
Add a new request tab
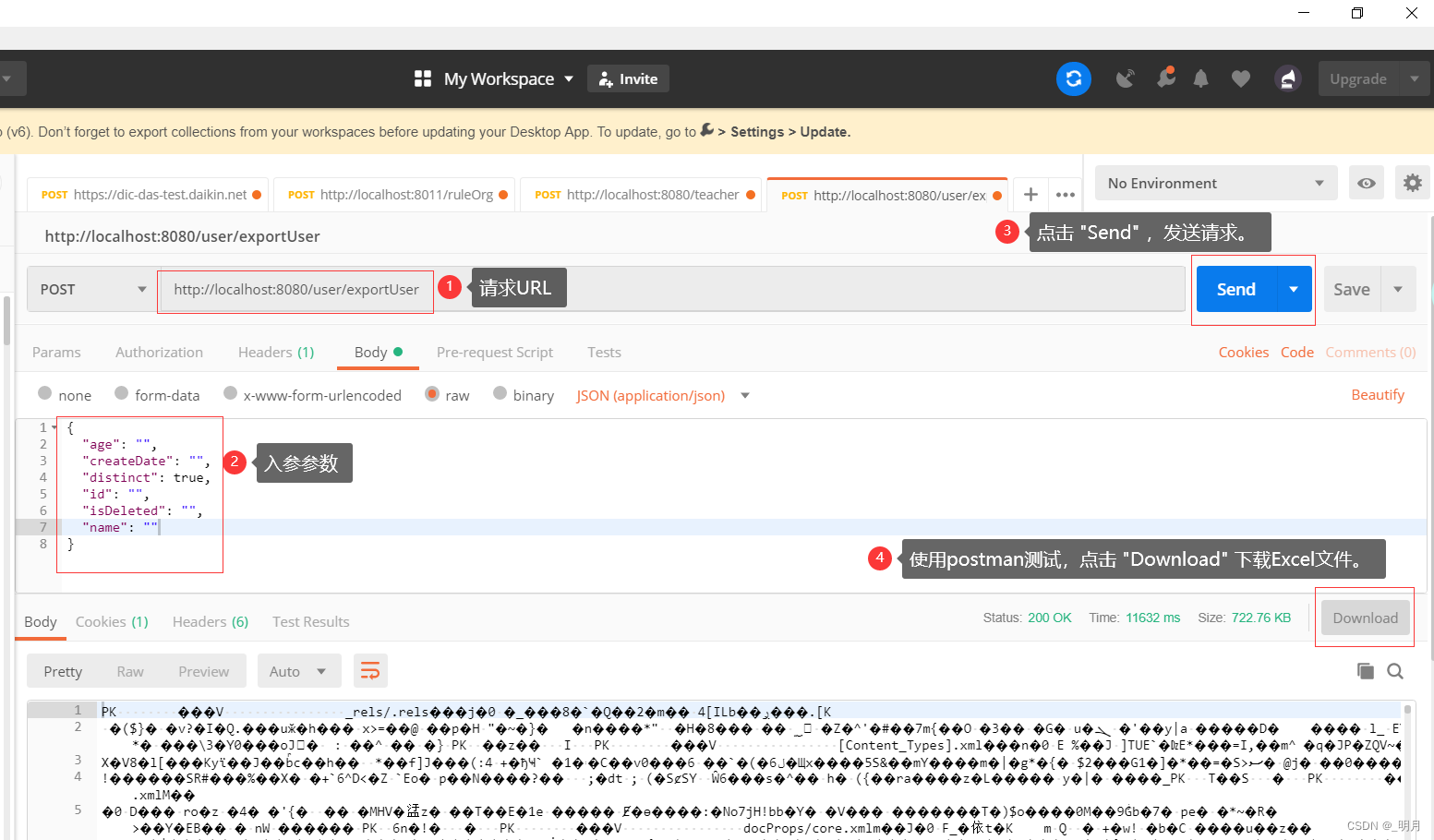point(1030,195)
